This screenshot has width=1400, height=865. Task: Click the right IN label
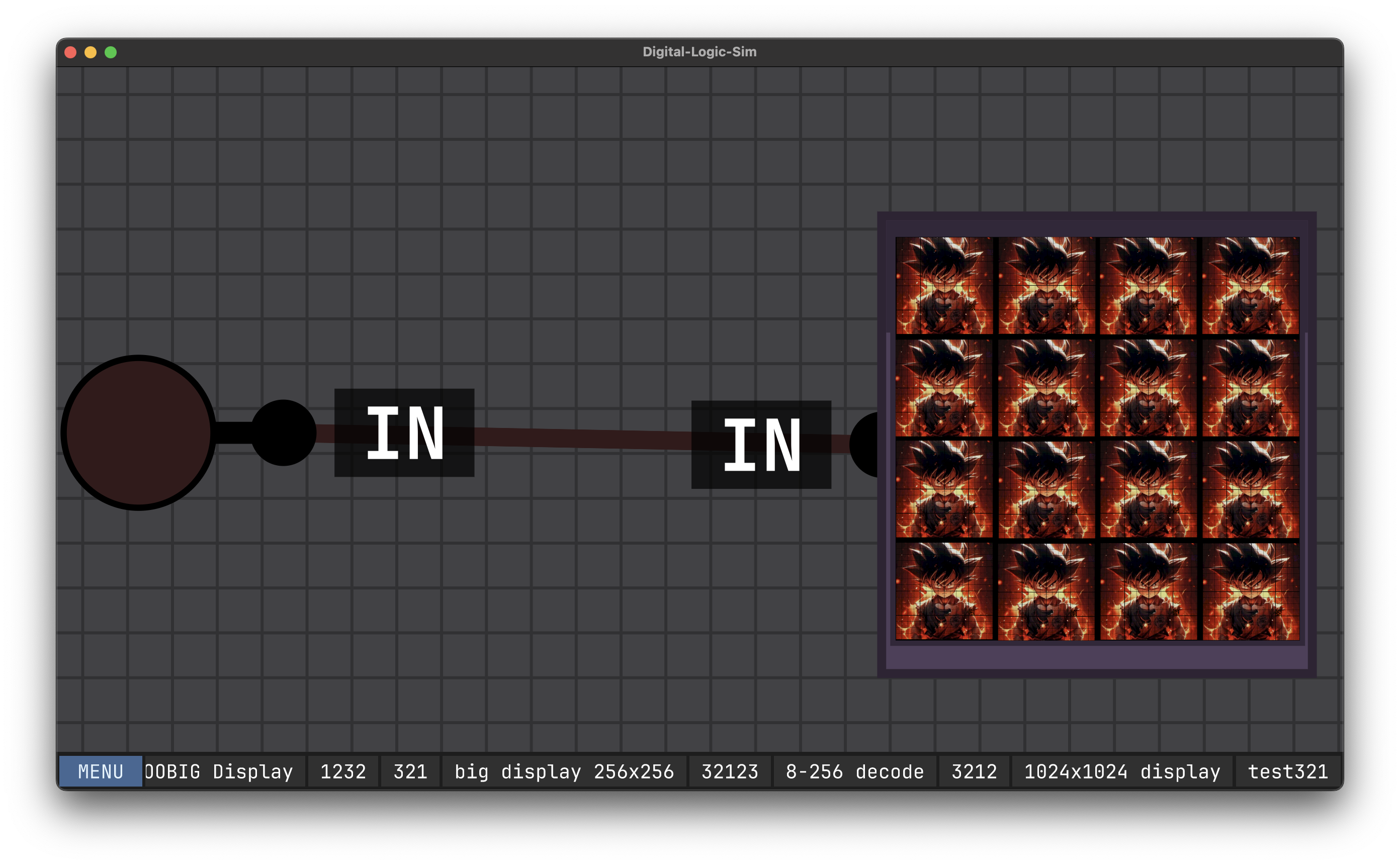761,445
